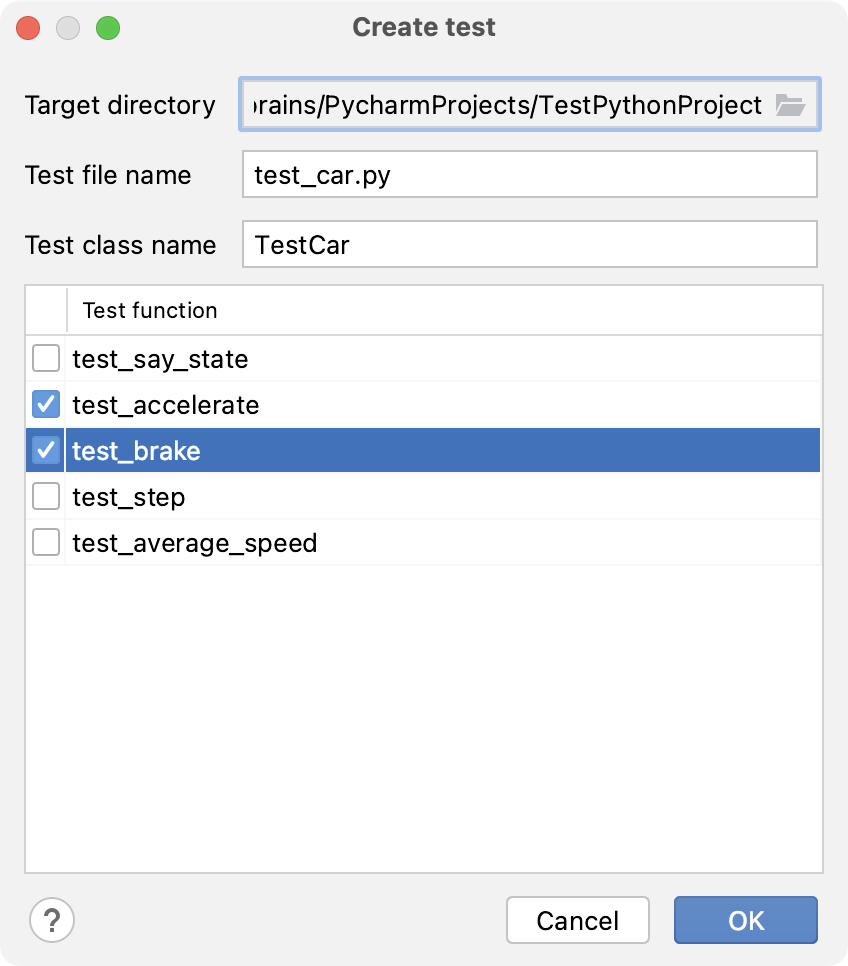Select the highlighted test_brake row
848x966 pixels.
200,450
